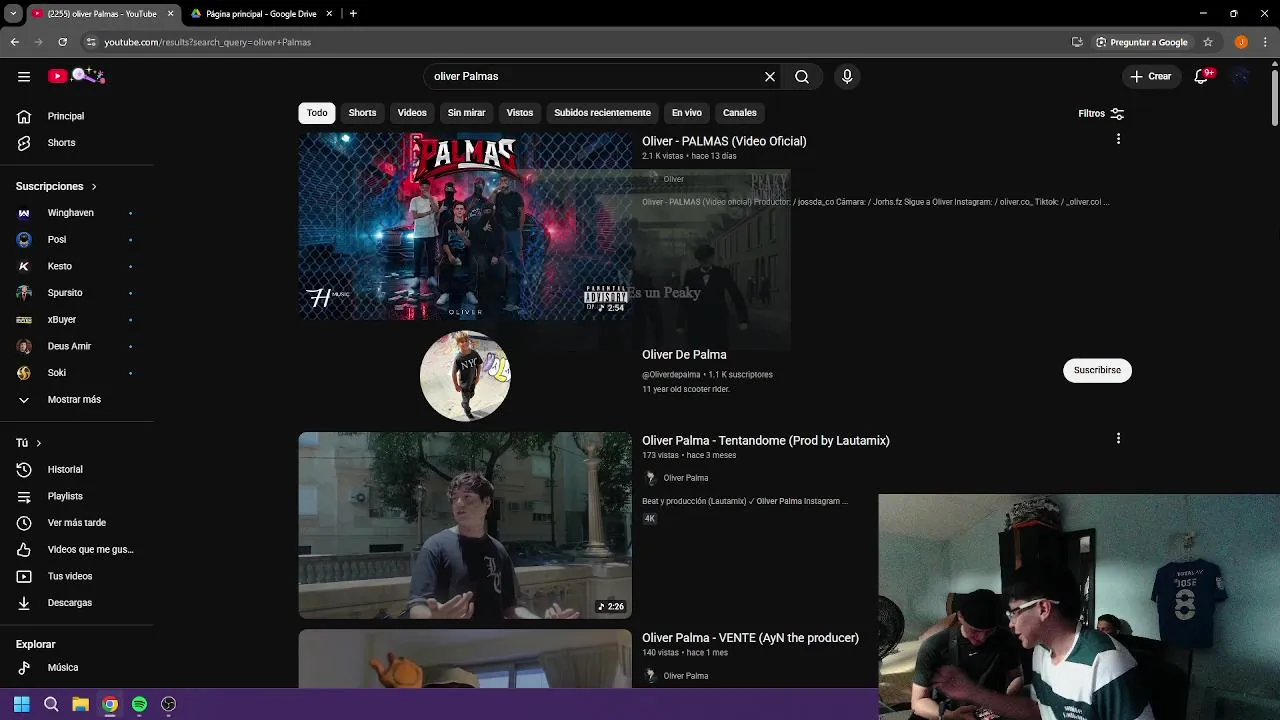Screen dimensions: 1280x720
Task: Click the YouTube logo
Action: point(77,76)
